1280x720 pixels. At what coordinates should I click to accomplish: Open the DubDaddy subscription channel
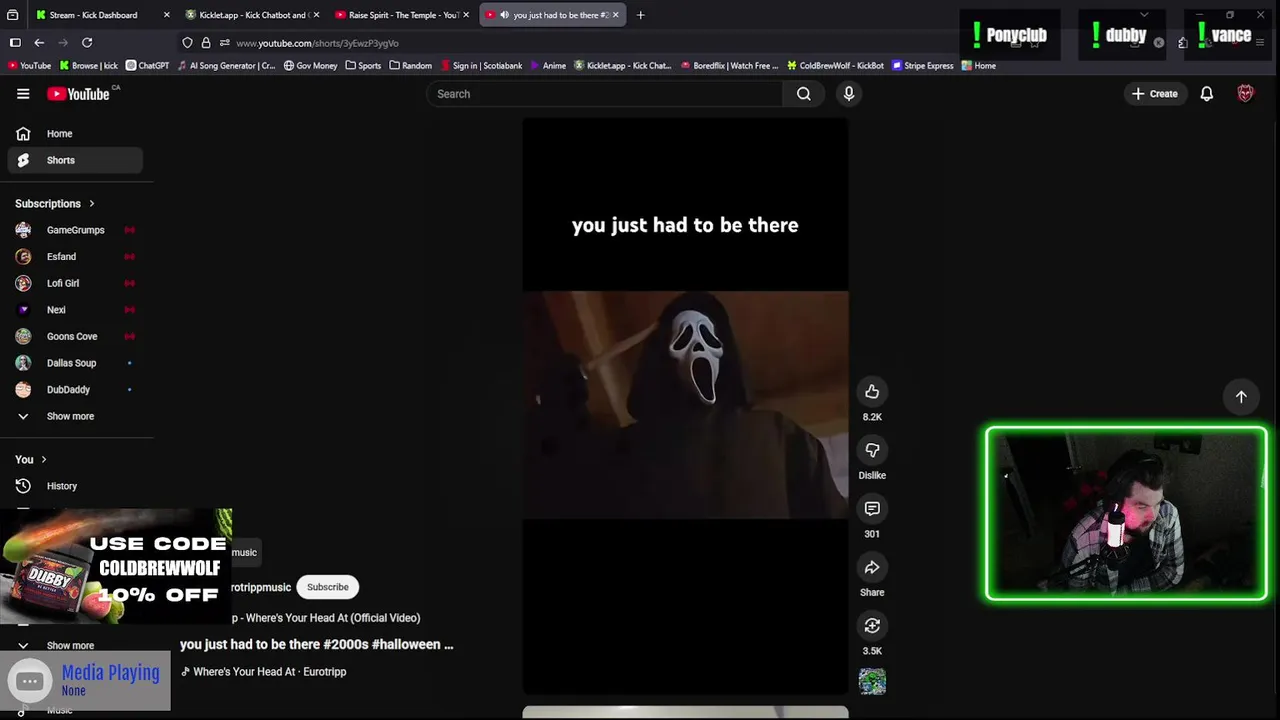point(75,390)
